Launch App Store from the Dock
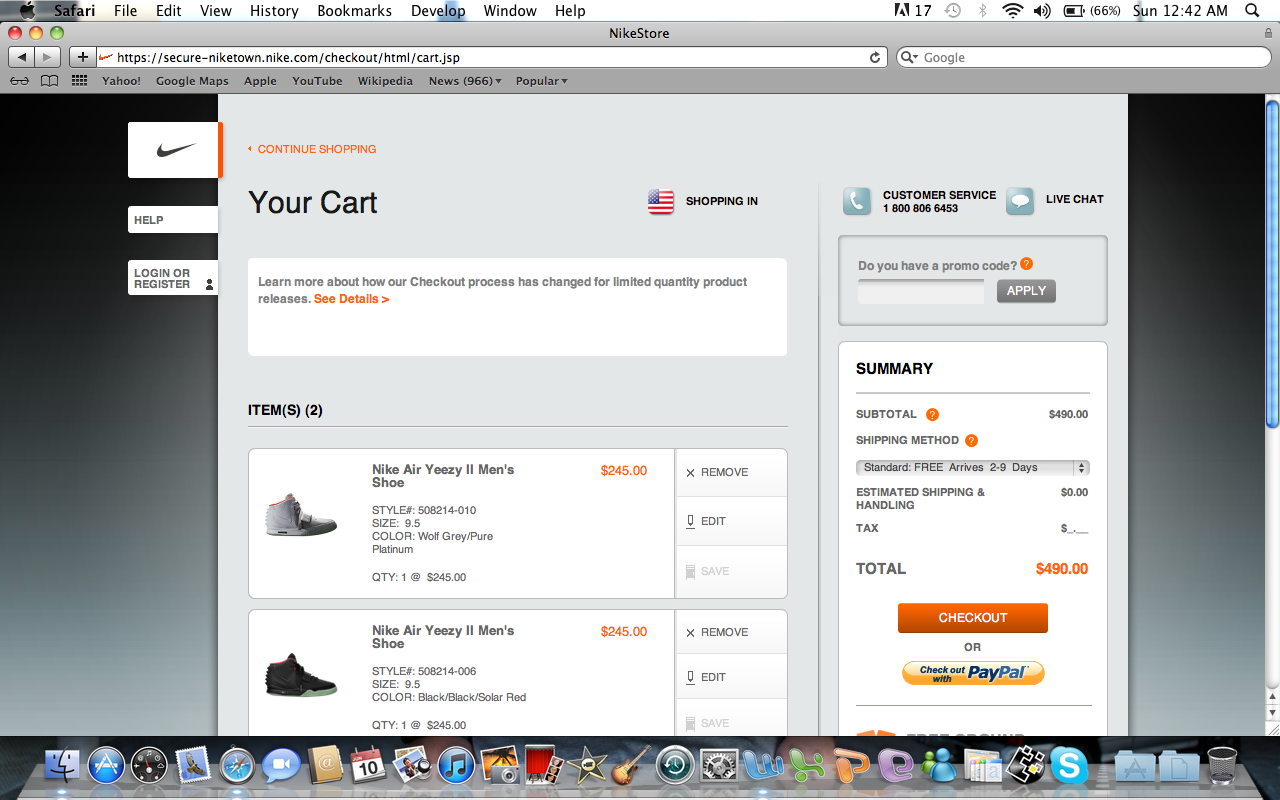This screenshot has height=800, width=1280. click(106, 766)
